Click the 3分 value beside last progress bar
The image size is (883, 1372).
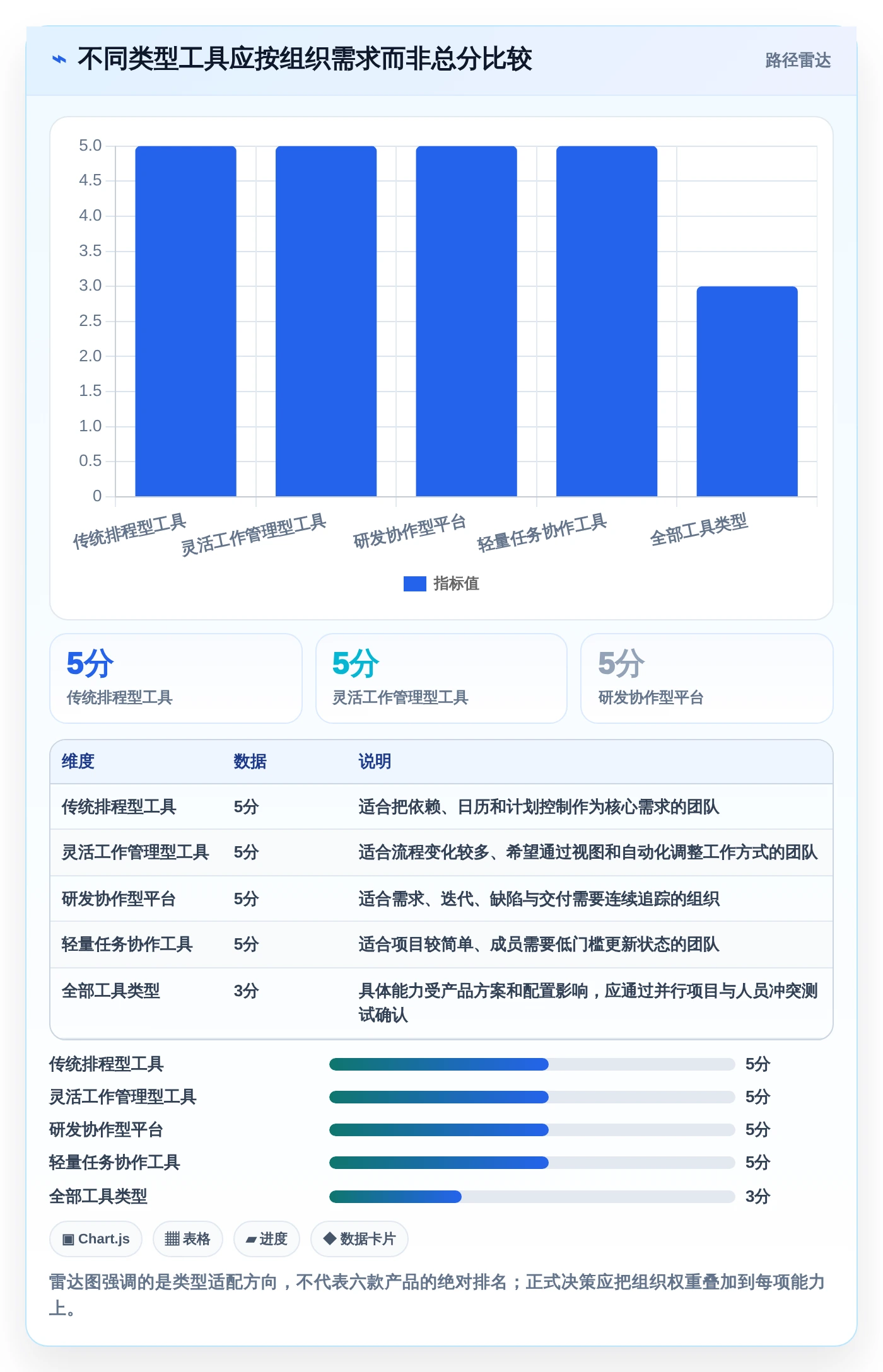coord(757,1197)
